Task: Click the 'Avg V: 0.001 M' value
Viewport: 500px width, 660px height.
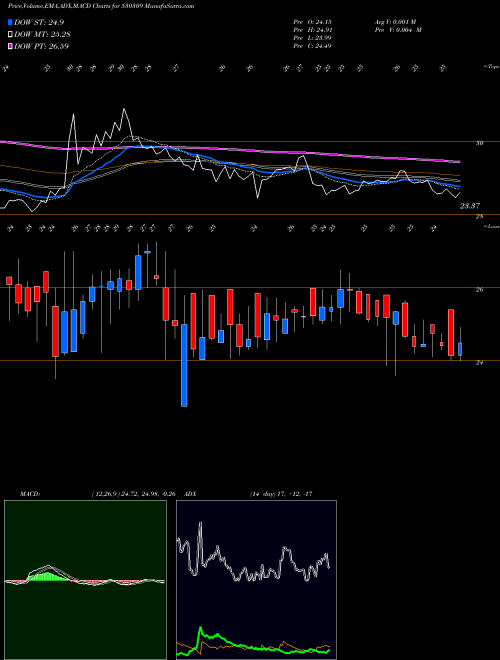Action: (x=395, y=22)
